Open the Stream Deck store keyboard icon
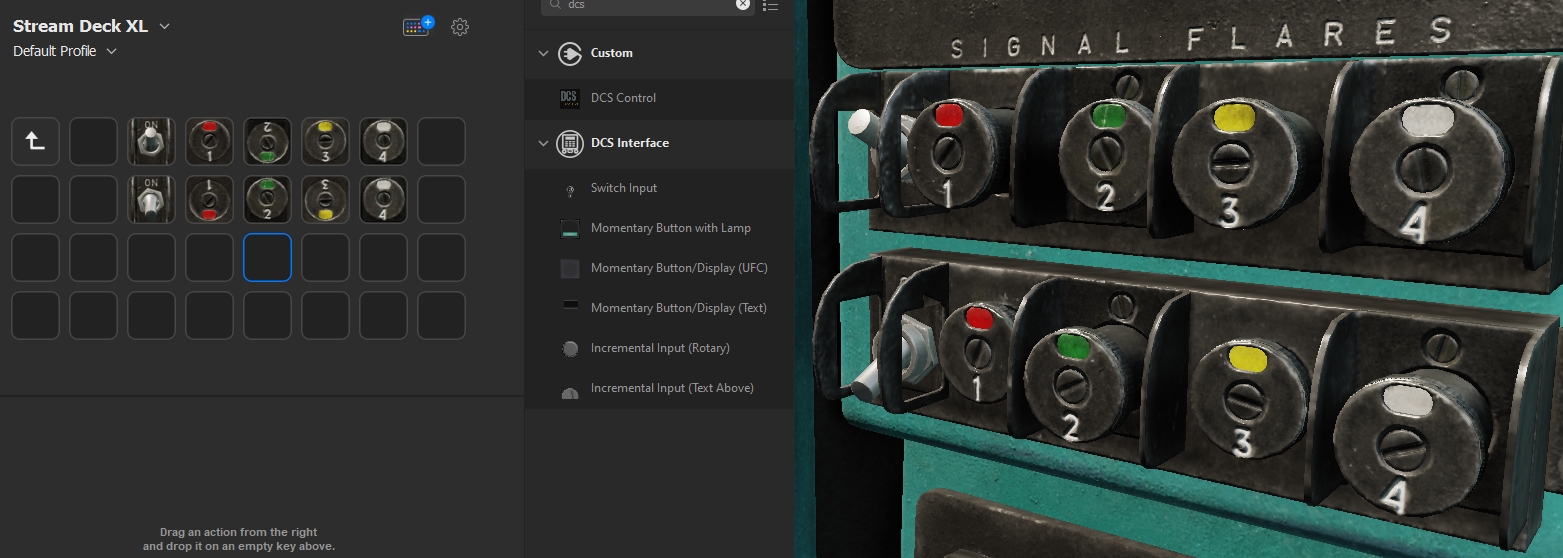Viewport: 1563px width, 558px height. coord(417,27)
